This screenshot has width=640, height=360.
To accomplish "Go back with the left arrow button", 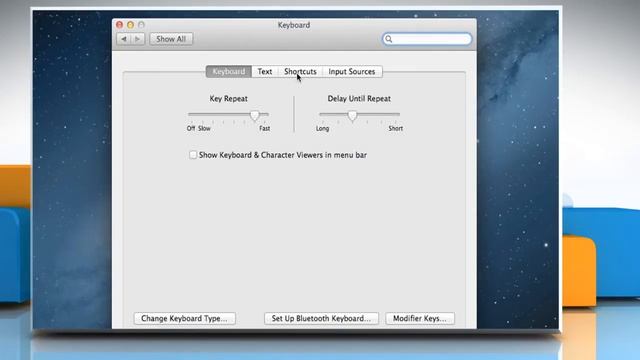I will (x=124, y=39).
